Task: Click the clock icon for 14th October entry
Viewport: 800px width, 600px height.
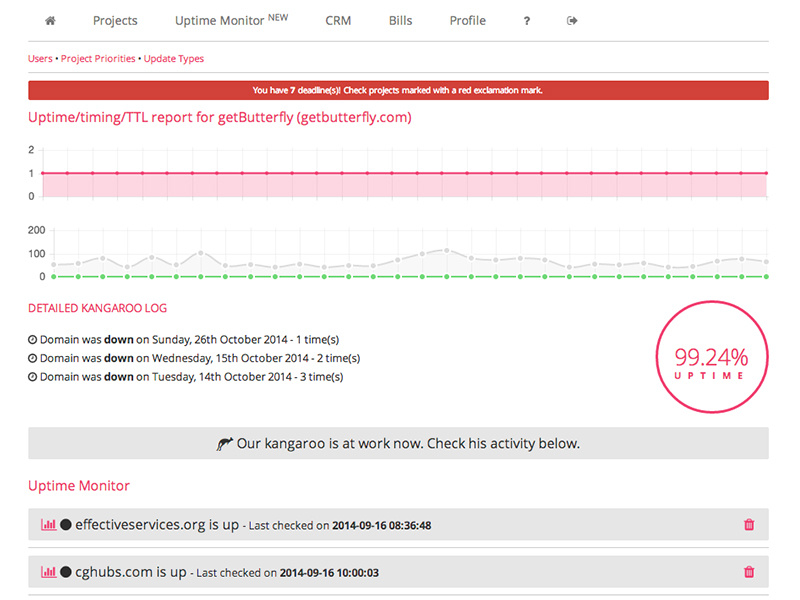Action: pyautogui.click(x=33, y=377)
